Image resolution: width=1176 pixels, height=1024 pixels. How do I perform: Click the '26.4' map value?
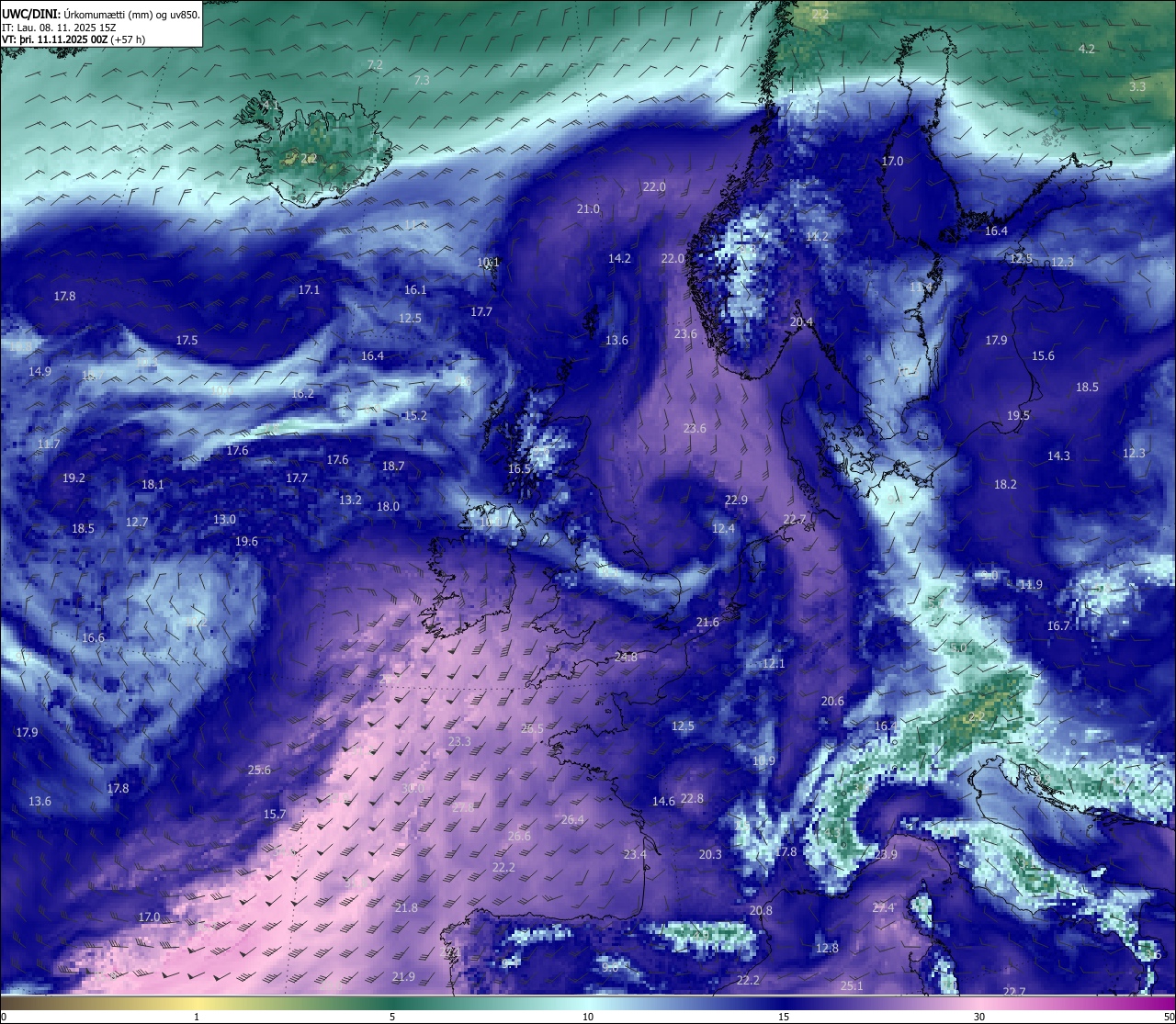point(572,819)
